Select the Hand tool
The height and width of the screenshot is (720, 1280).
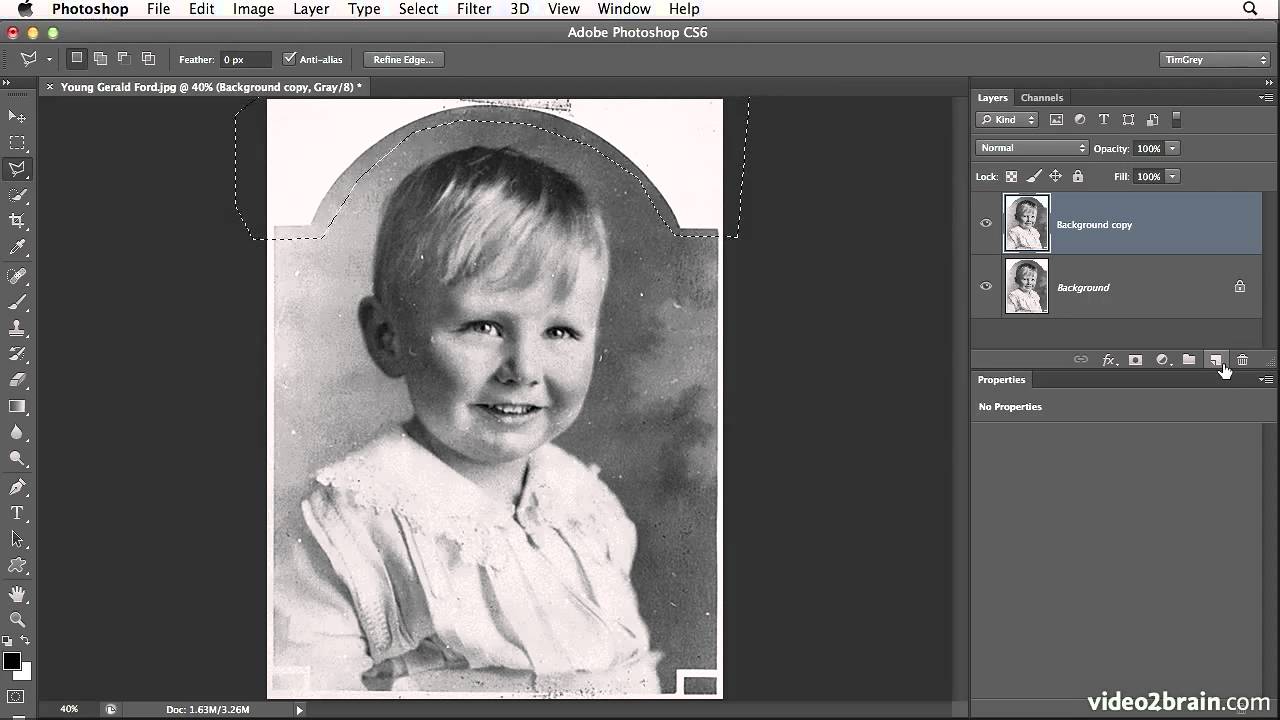[x=17, y=594]
